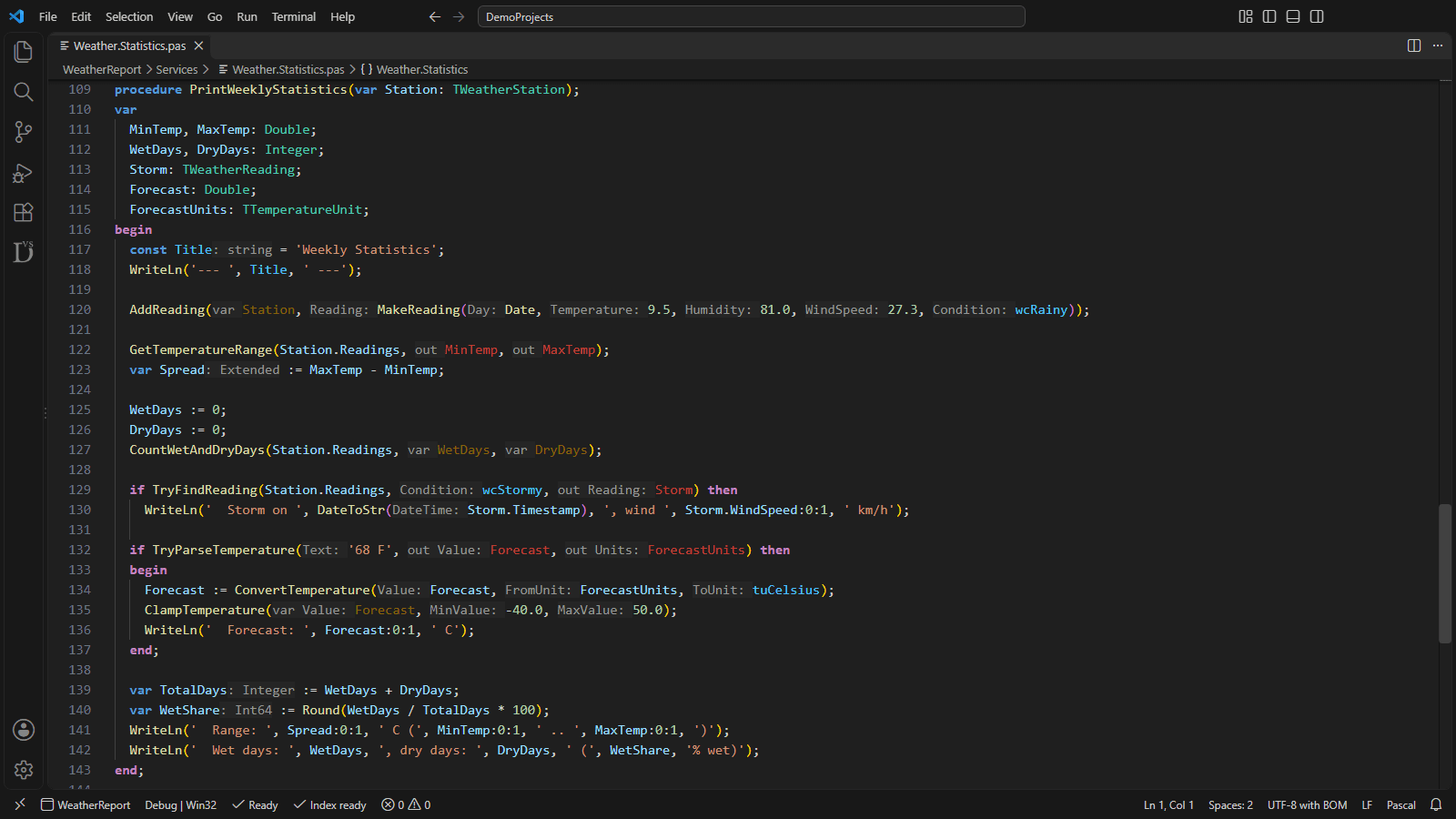Open the File menu
This screenshot has height=819, width=1456.
[48, 16]
